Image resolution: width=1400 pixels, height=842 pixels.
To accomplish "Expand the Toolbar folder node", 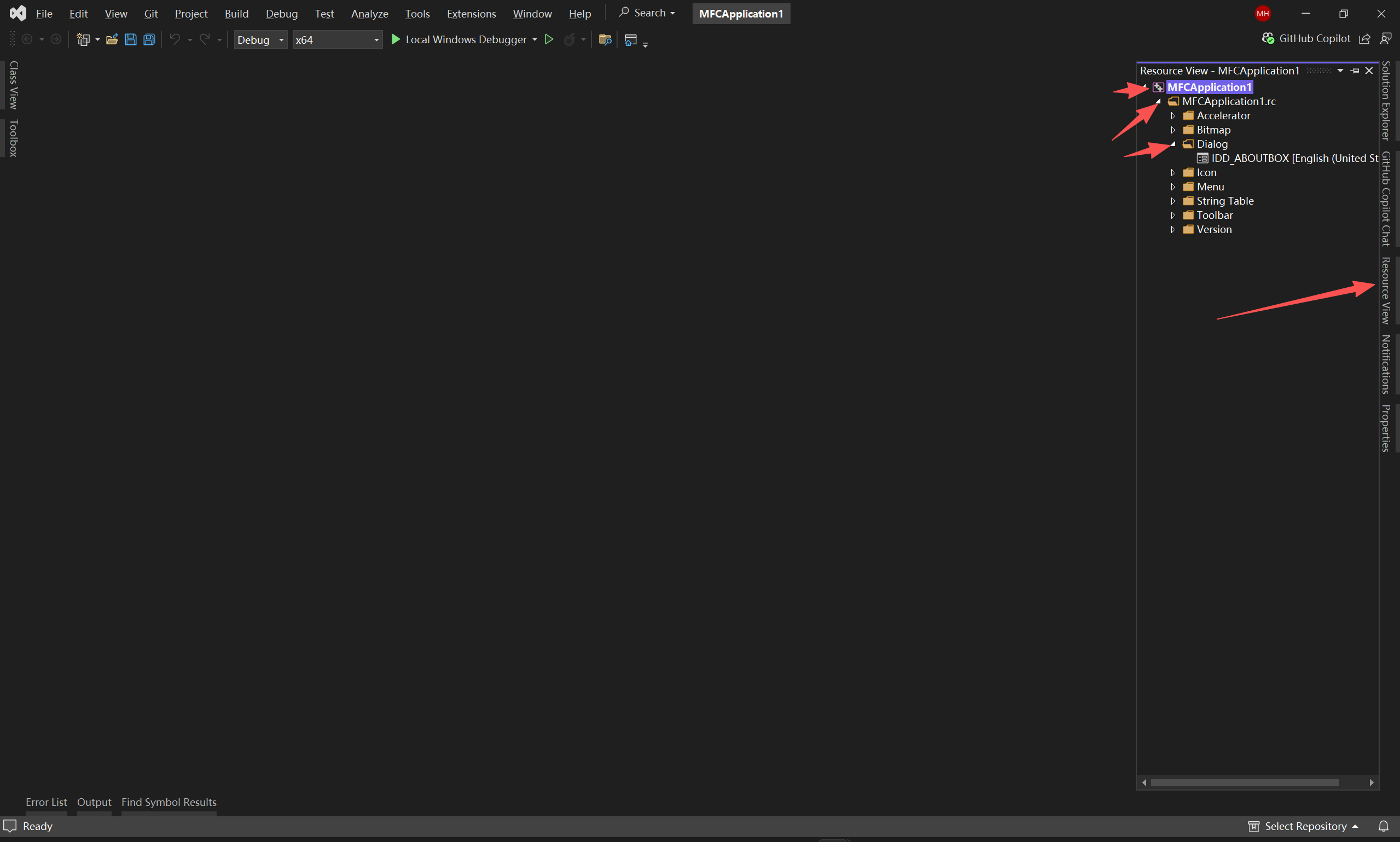I will 1173,215.
